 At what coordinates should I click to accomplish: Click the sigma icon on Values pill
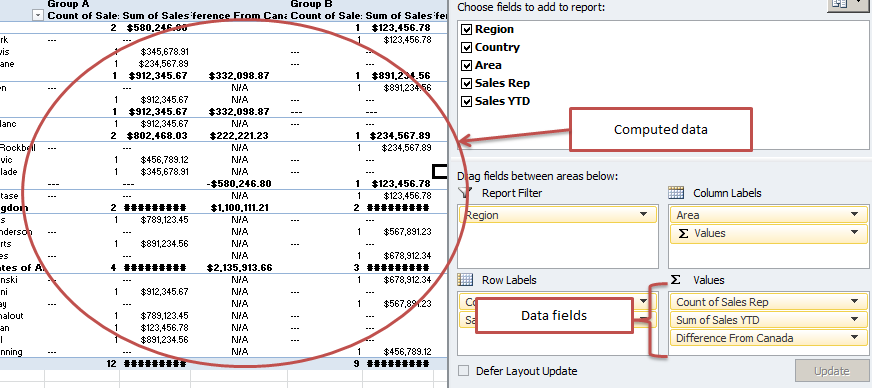point(683,233)
